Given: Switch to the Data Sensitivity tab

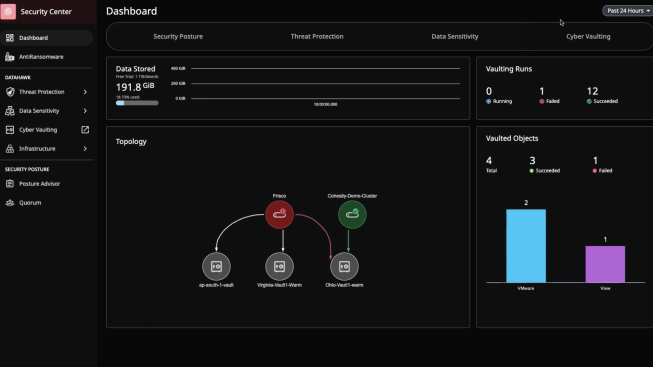Looking at the screenshot, I should [455, 37].
